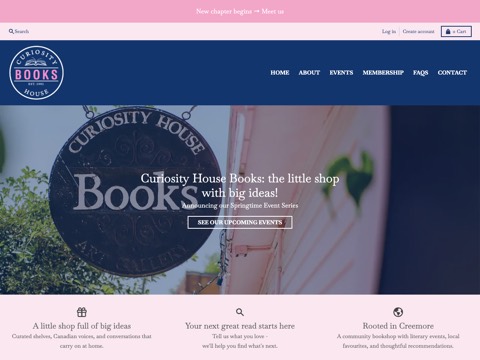Viewport: 480px width, 360px height.
Task: Open the Events menu item
Action: [x=341, y=73]
